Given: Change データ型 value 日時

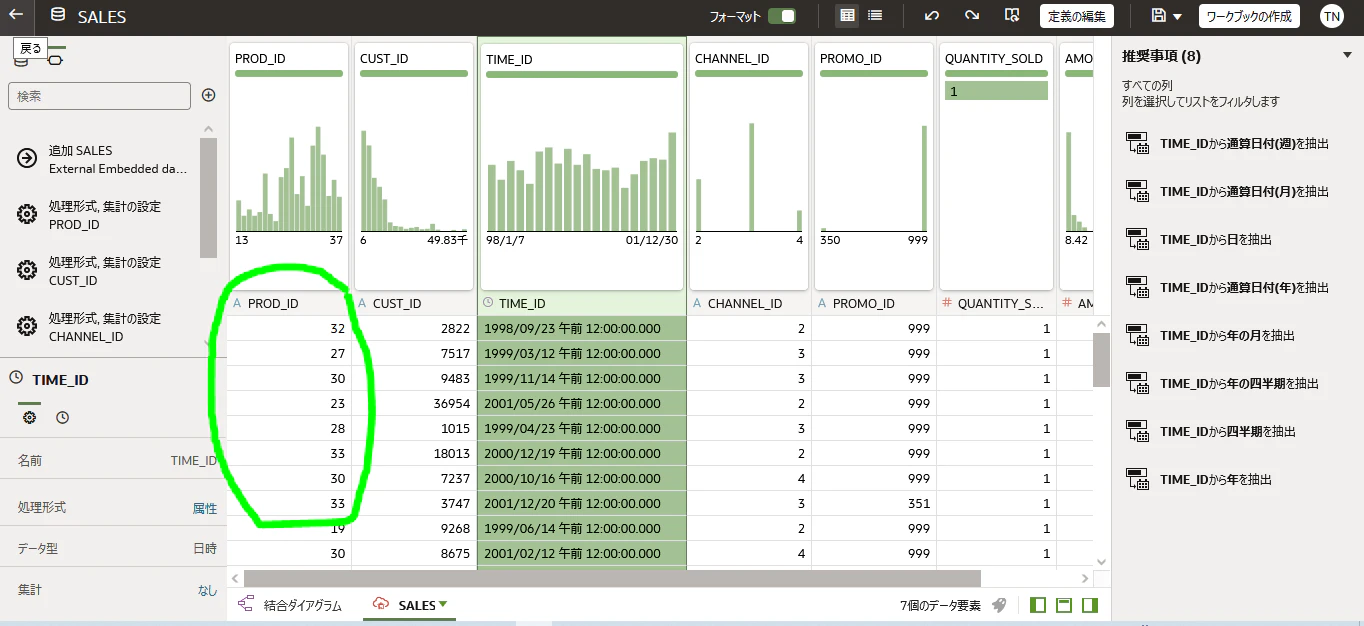Looking at the screenshot, I should pos(205,548).
